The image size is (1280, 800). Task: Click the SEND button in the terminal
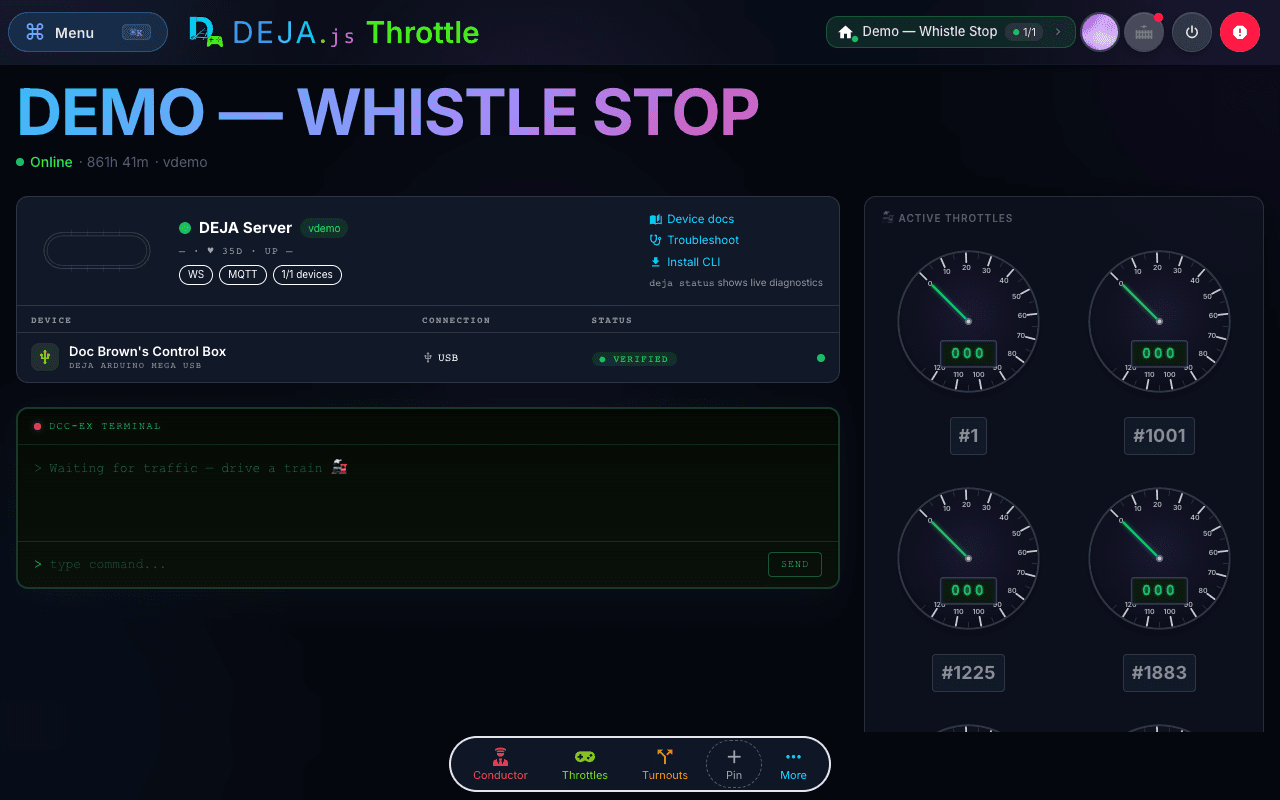pyautogui.click(x=795, y=564)
